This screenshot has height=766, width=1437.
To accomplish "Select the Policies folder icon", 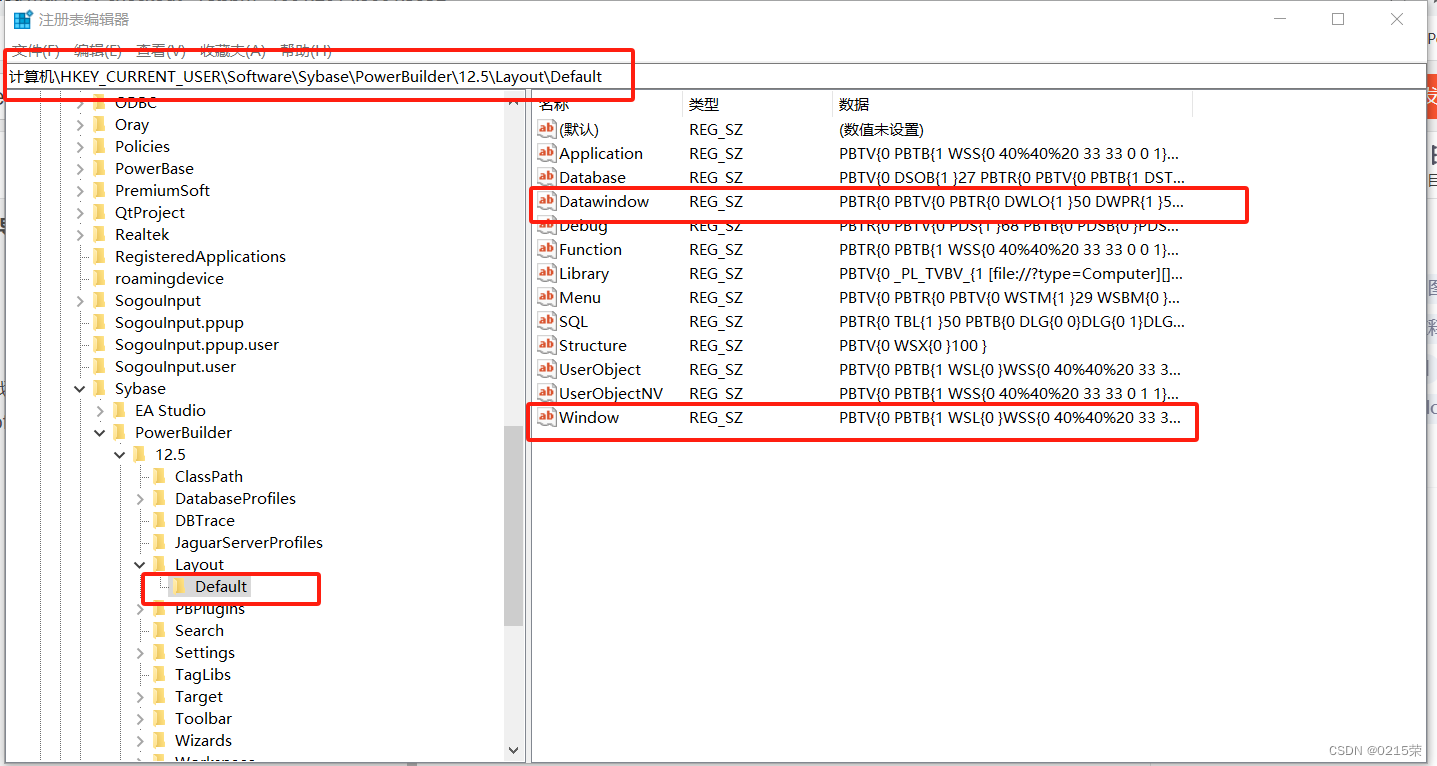I will pos(99,147).
